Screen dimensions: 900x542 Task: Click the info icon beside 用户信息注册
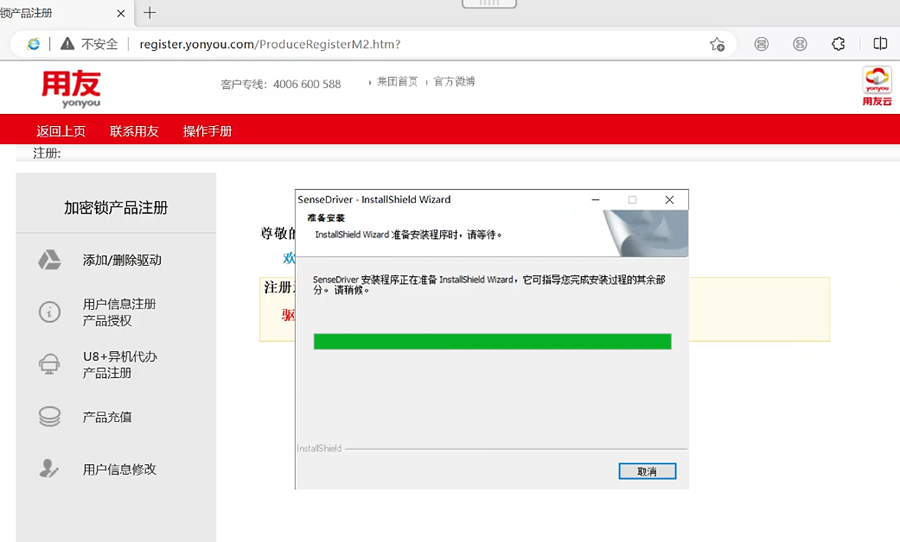tap(49, 312)
